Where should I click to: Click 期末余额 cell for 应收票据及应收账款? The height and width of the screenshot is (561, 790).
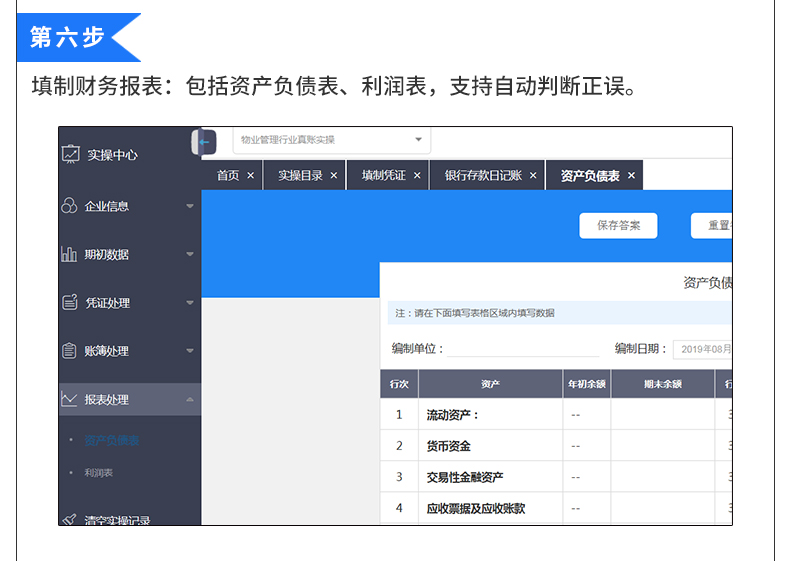[663, 508]
